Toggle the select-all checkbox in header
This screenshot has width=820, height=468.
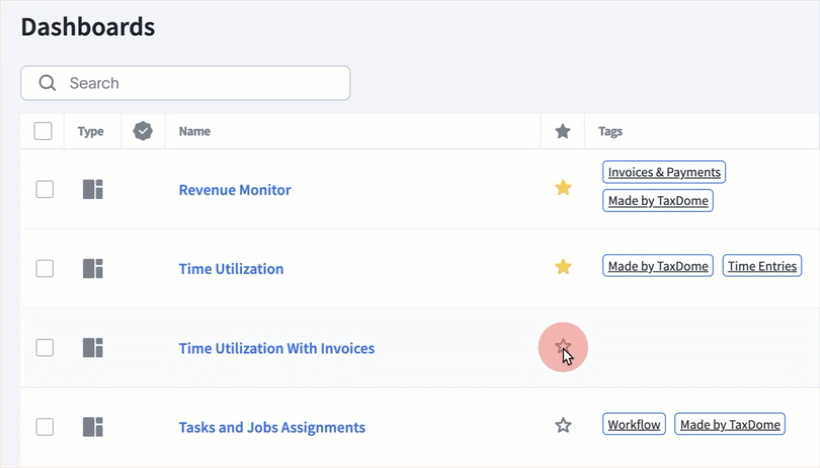click(43, 131)
